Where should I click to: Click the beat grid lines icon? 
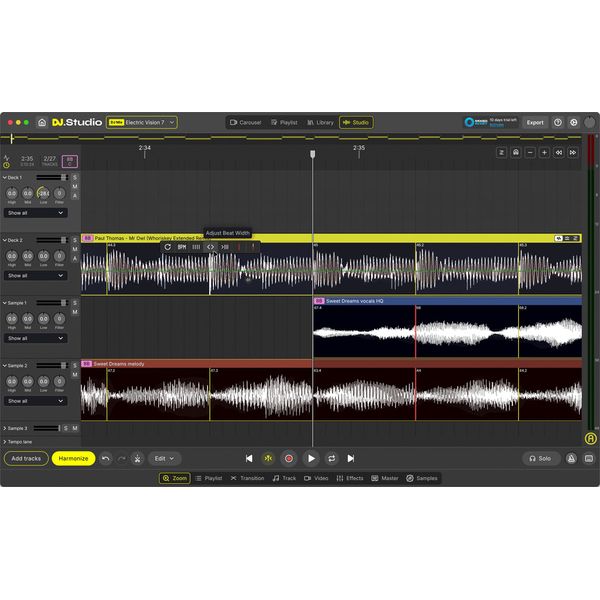tap(196, 247)
